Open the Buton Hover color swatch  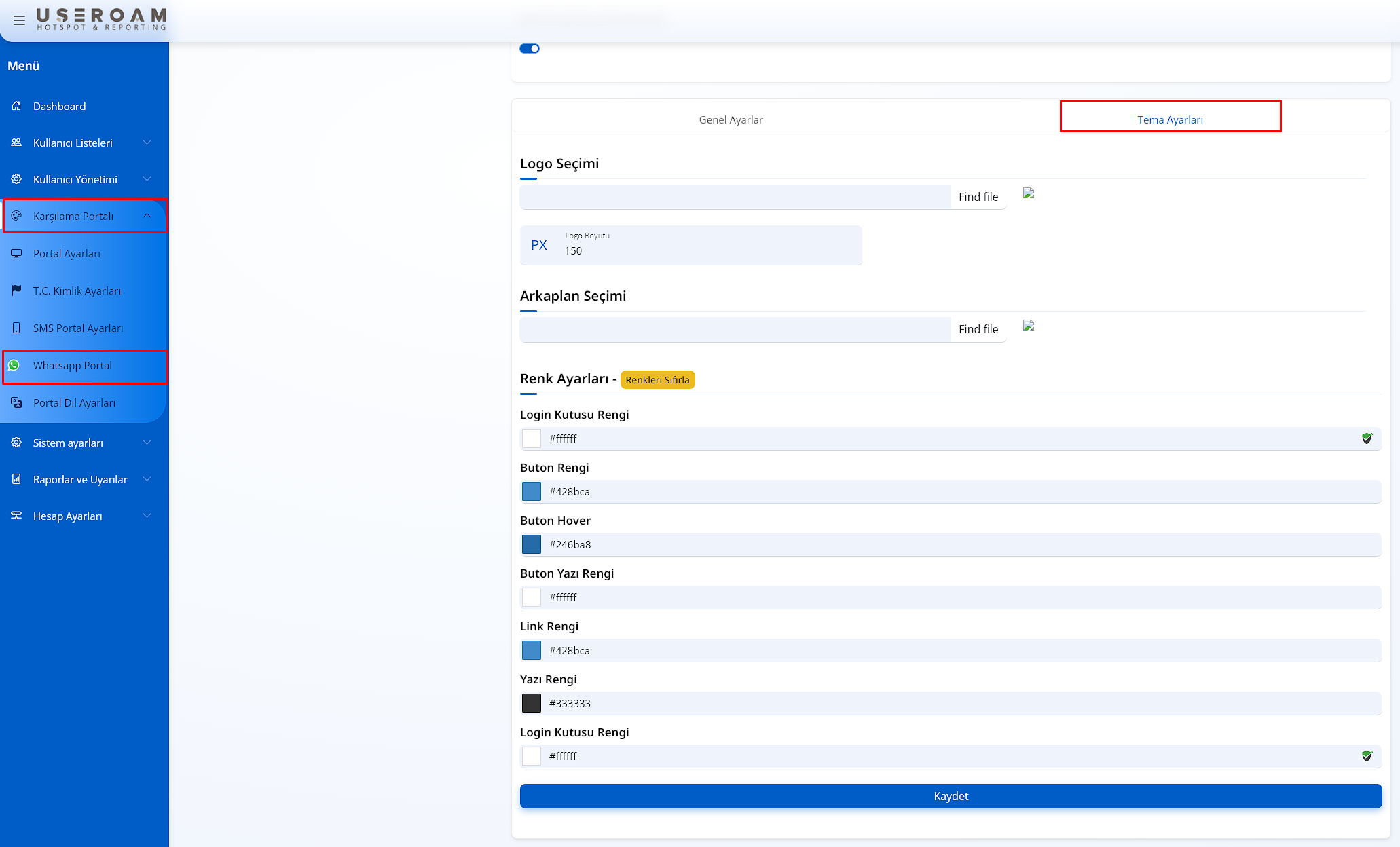532,544
